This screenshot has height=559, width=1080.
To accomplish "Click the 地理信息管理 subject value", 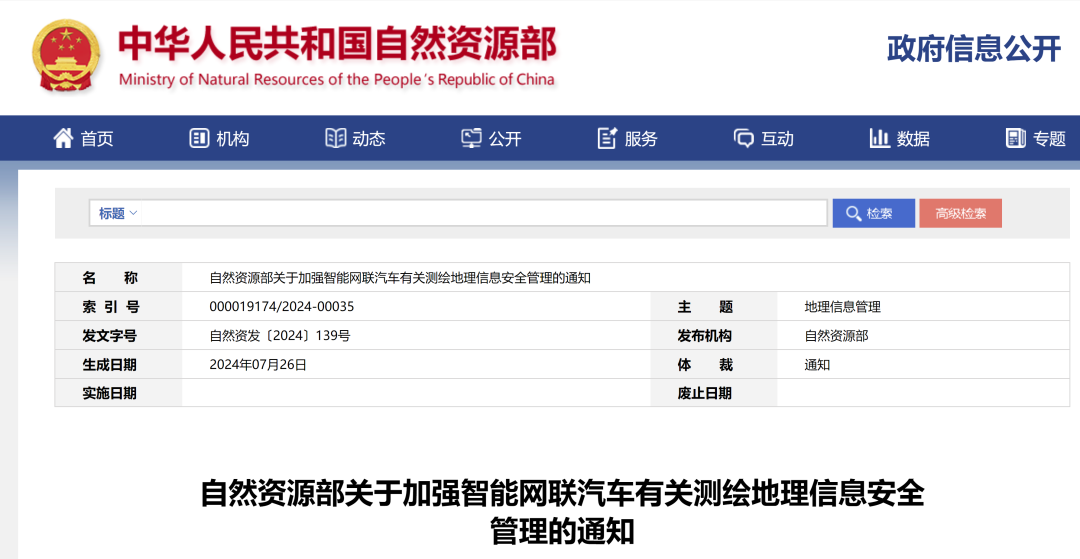I will tap(842, 307).
